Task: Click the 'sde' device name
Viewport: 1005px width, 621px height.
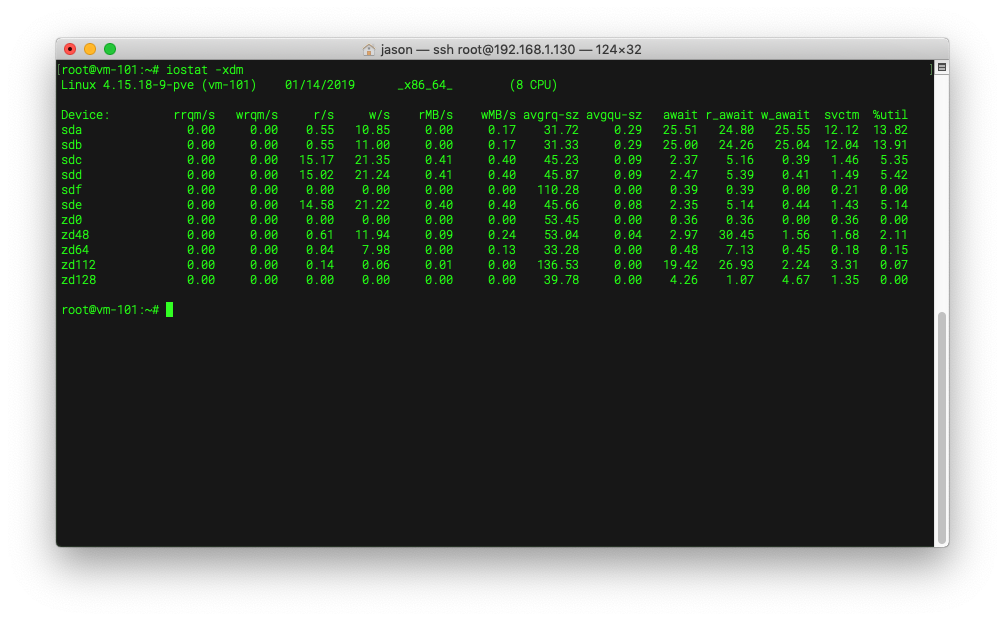Action: coord(71,205)
